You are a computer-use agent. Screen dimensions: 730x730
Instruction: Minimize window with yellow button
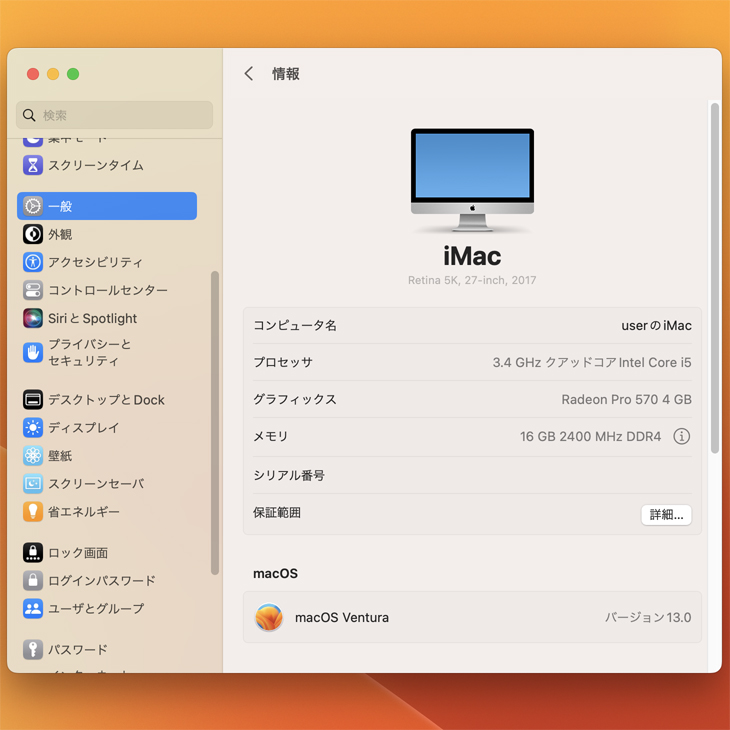53,74
